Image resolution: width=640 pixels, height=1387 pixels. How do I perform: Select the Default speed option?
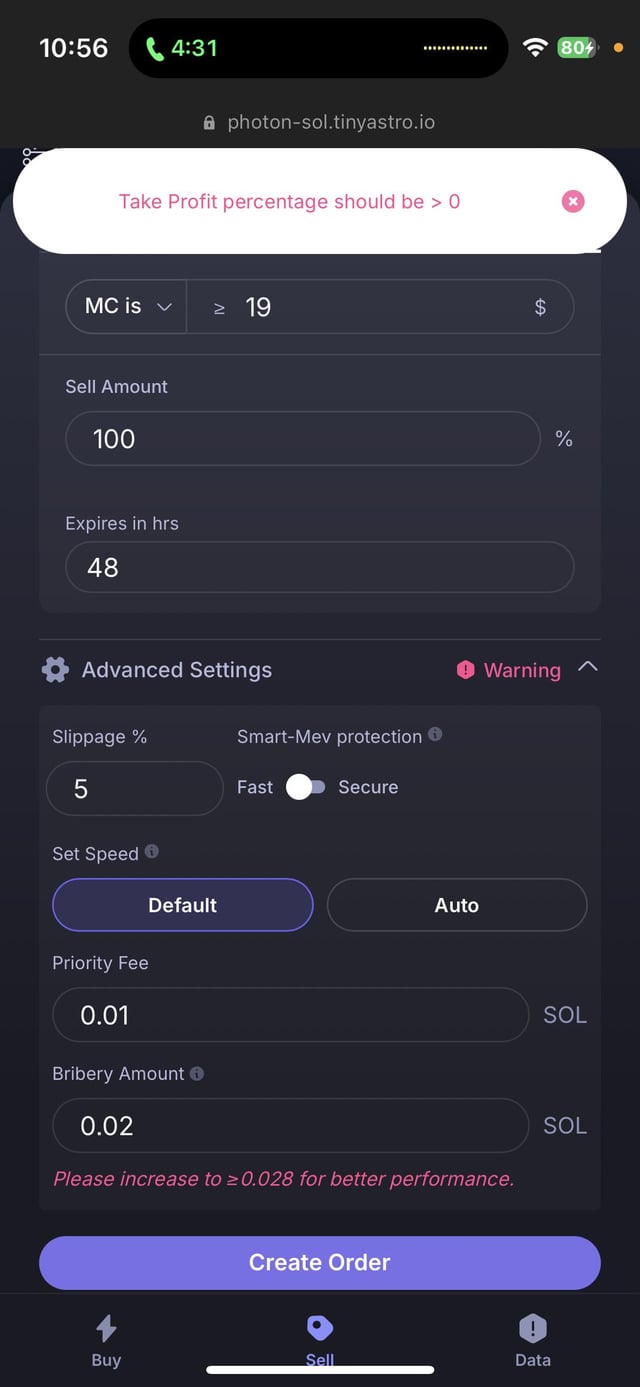(183, 905)
